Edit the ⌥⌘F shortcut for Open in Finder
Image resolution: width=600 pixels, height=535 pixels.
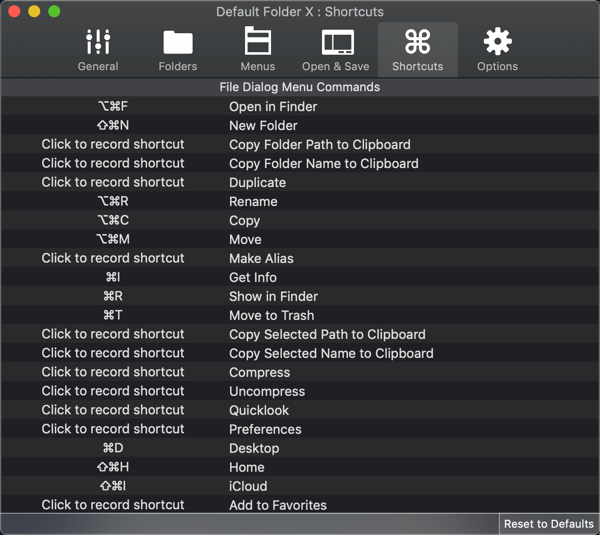coord(113,106)
